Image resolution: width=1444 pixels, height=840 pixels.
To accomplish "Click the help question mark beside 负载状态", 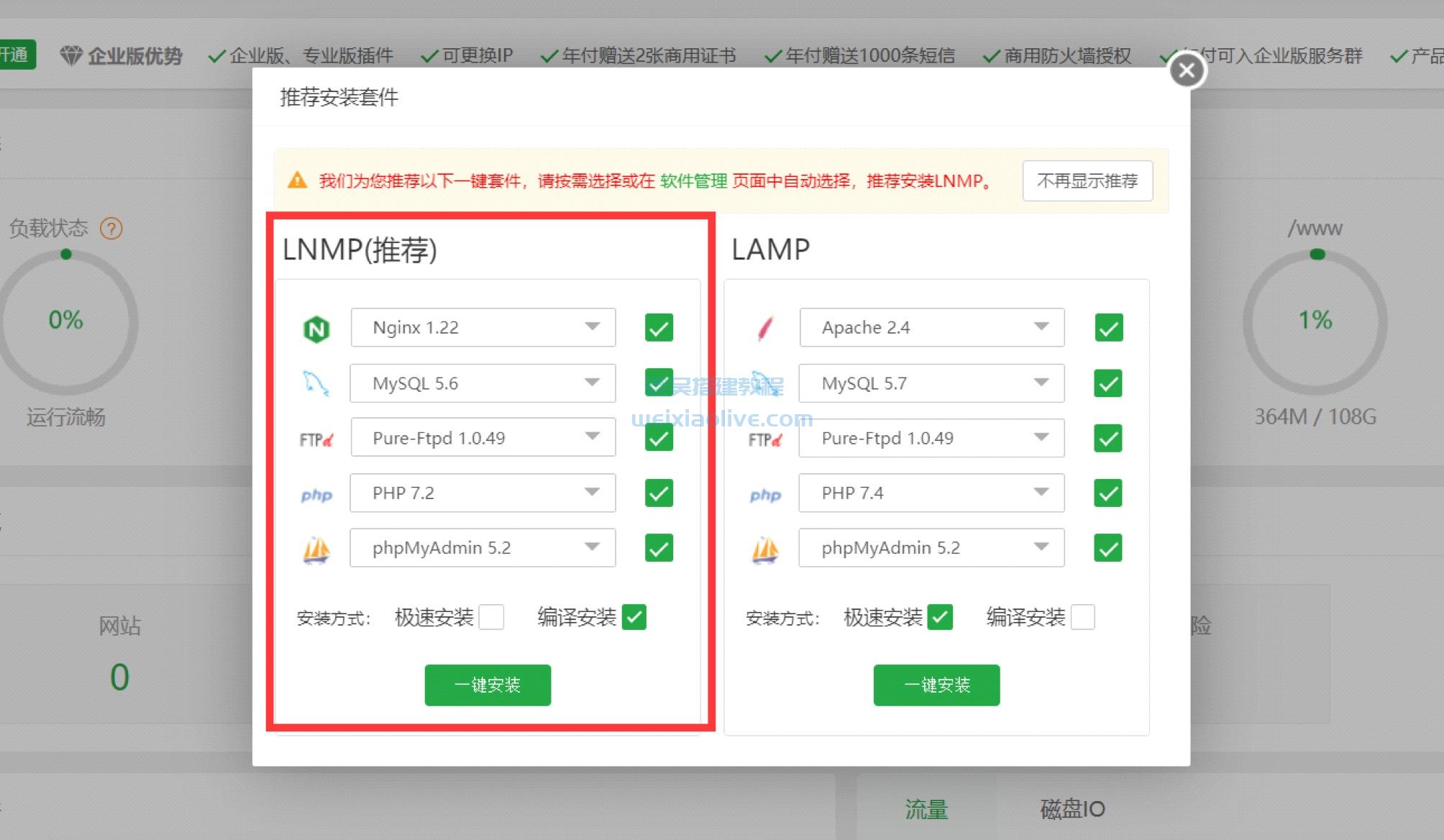I will point(111,228).
